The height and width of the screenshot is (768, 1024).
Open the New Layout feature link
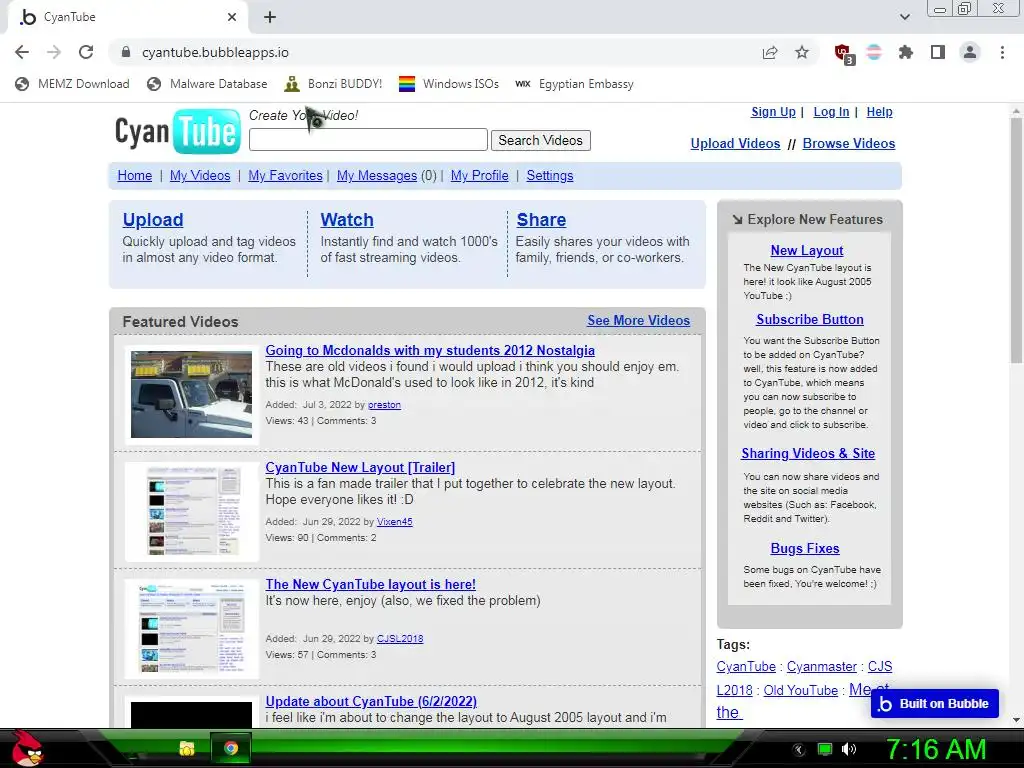(x=807, y=251)
